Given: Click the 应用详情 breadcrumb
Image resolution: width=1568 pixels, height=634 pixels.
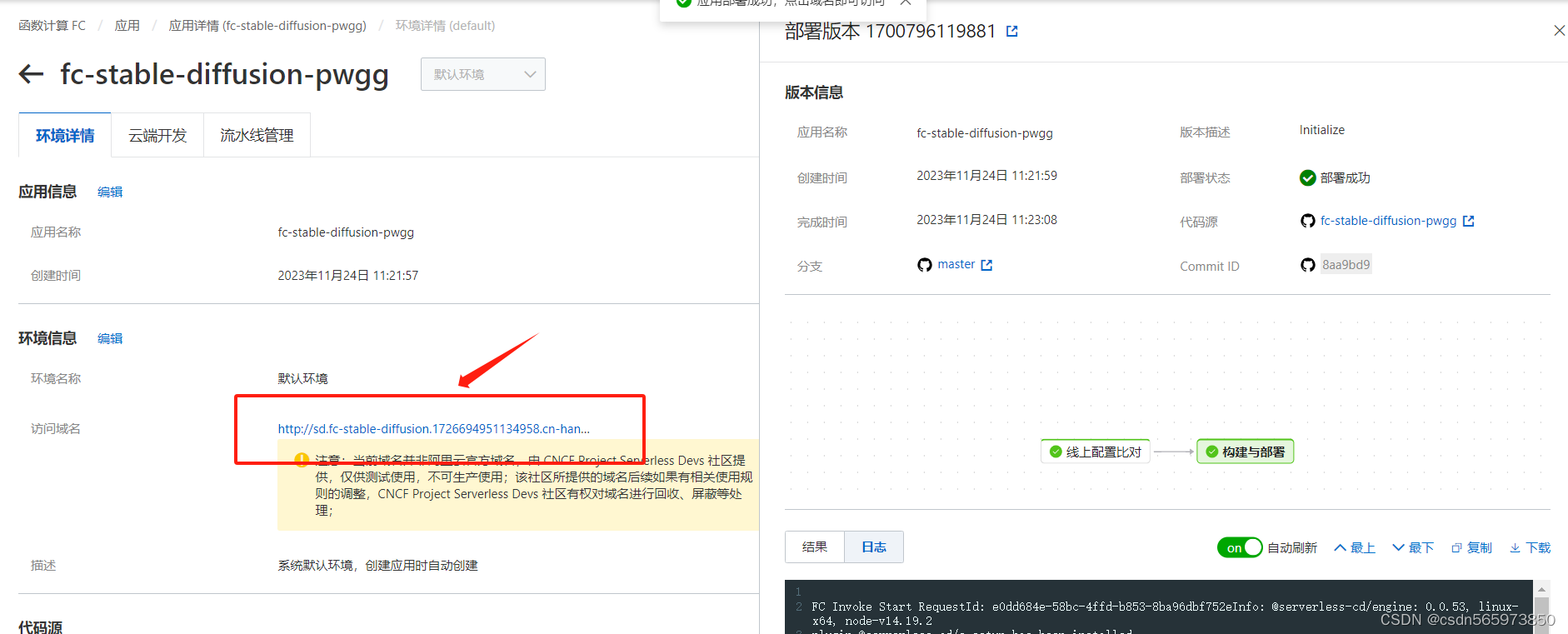Looking at the screenshot, I should (x=267, y=26).
